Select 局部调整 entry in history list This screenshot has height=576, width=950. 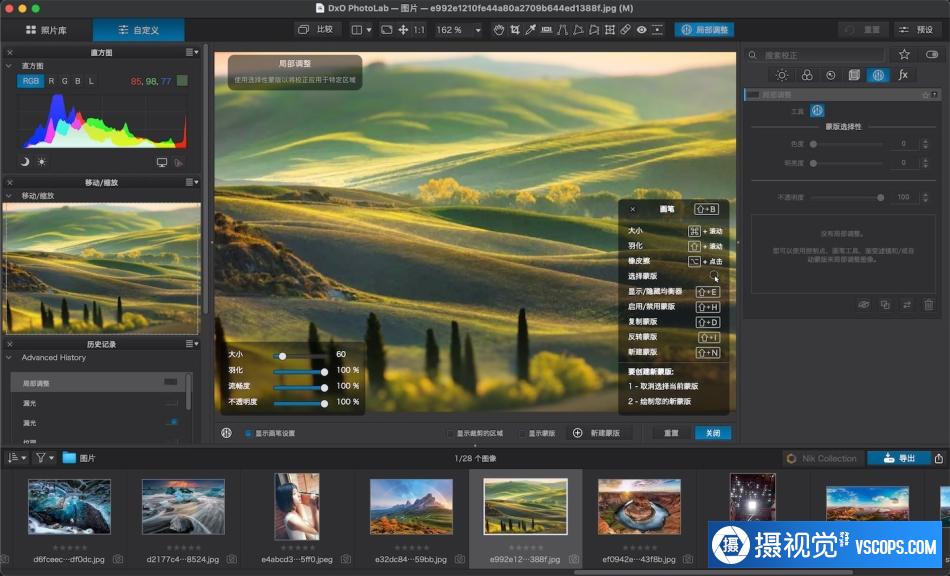pos(99,383)
